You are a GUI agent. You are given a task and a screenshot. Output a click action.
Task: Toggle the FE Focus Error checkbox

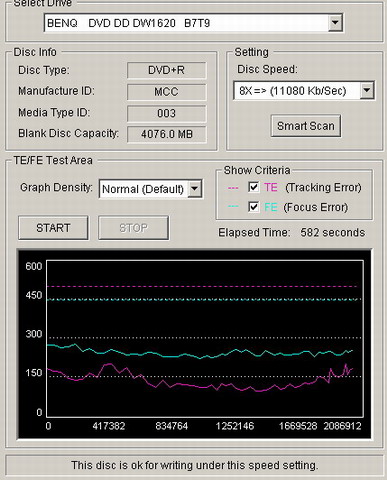point(253,207)
